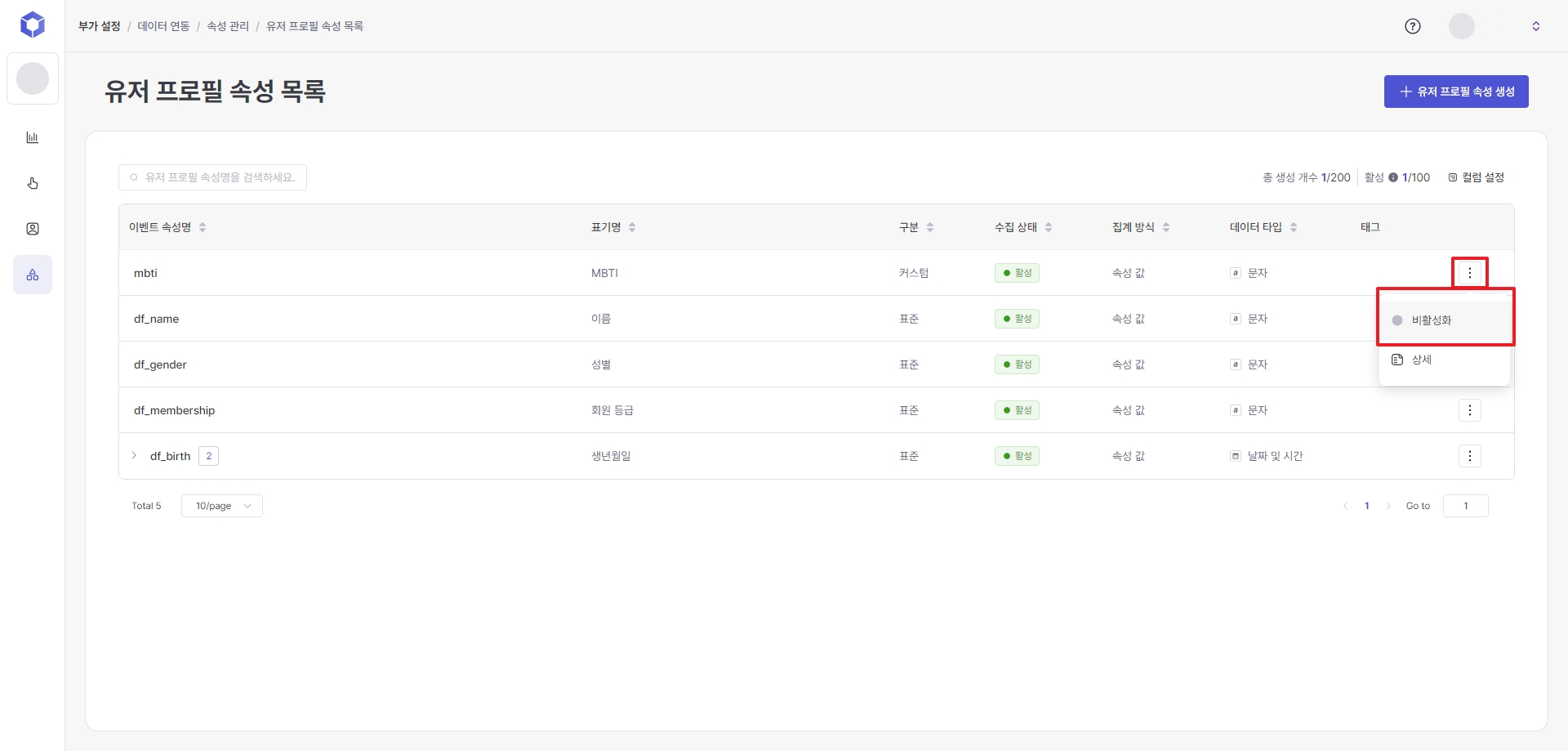Open the three-dot menu for mbti row
Image resolution: width=1568 pixels, height=751 pixels.
pyautogui.click(x=1469, y=273)
